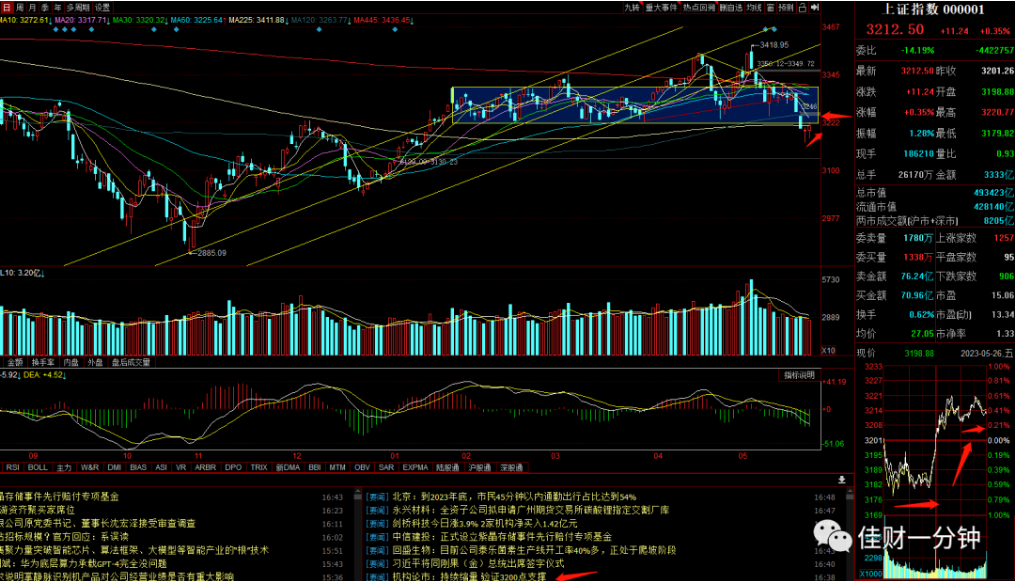Viewport: 1015px width, 581px height.
Task: Click the 3418.95 high price marker
Action: [774, 45]
